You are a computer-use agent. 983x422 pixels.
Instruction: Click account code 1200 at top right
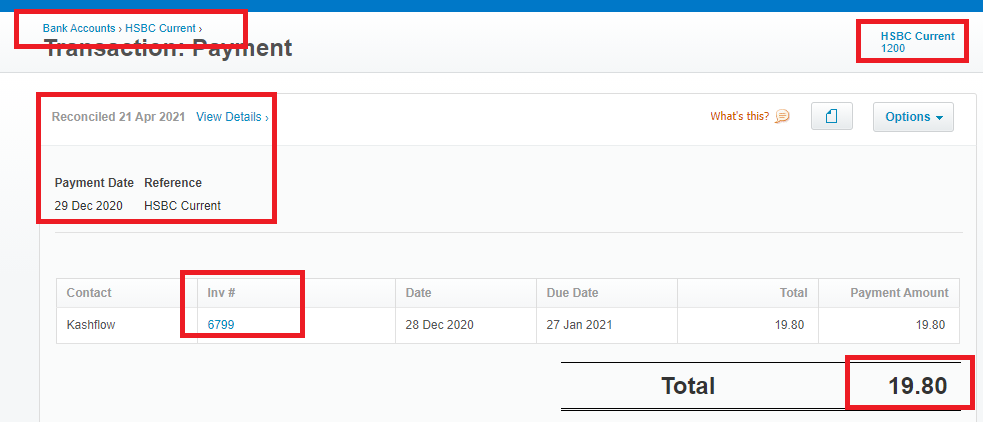pyautogui.click(x=893, y=48)
